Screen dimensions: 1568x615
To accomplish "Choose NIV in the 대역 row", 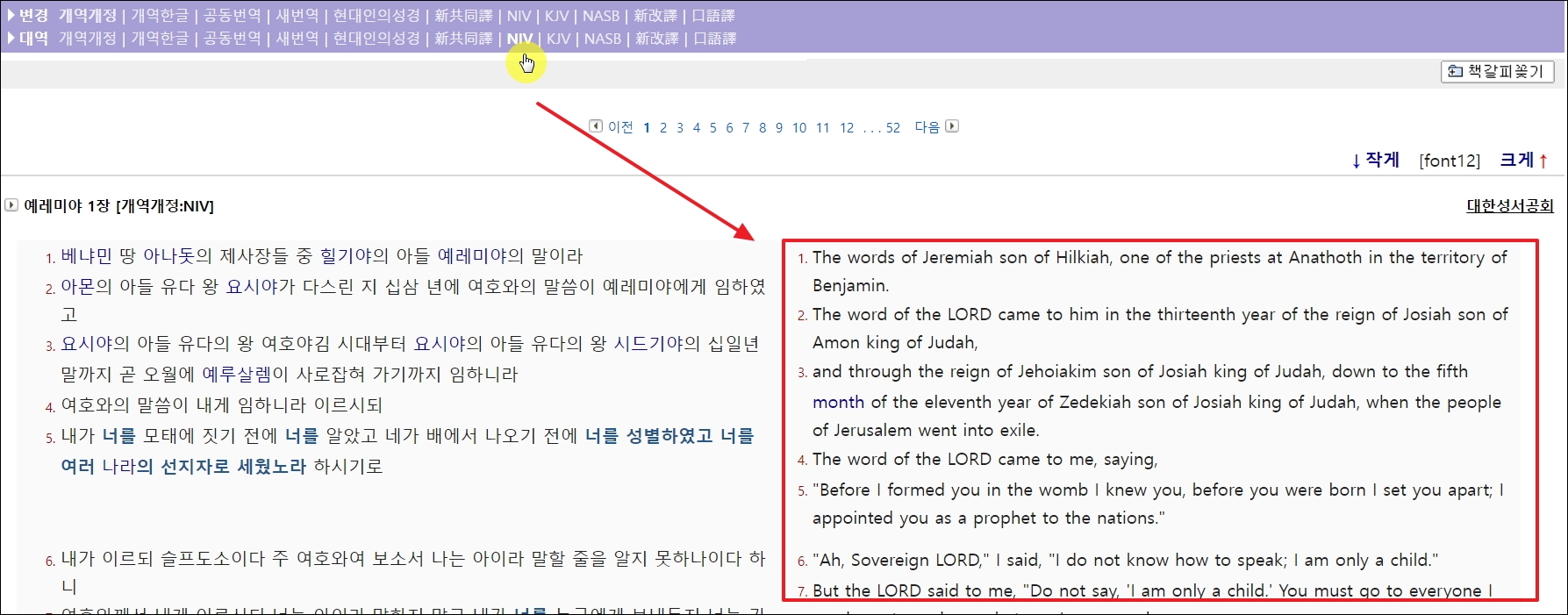I will [519, 39].
